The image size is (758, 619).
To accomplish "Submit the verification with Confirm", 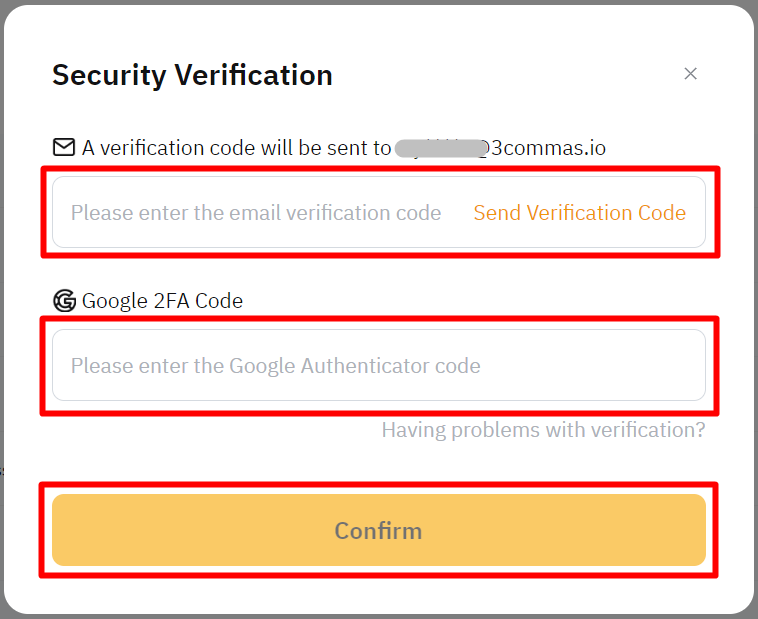I will coord(378,530).
